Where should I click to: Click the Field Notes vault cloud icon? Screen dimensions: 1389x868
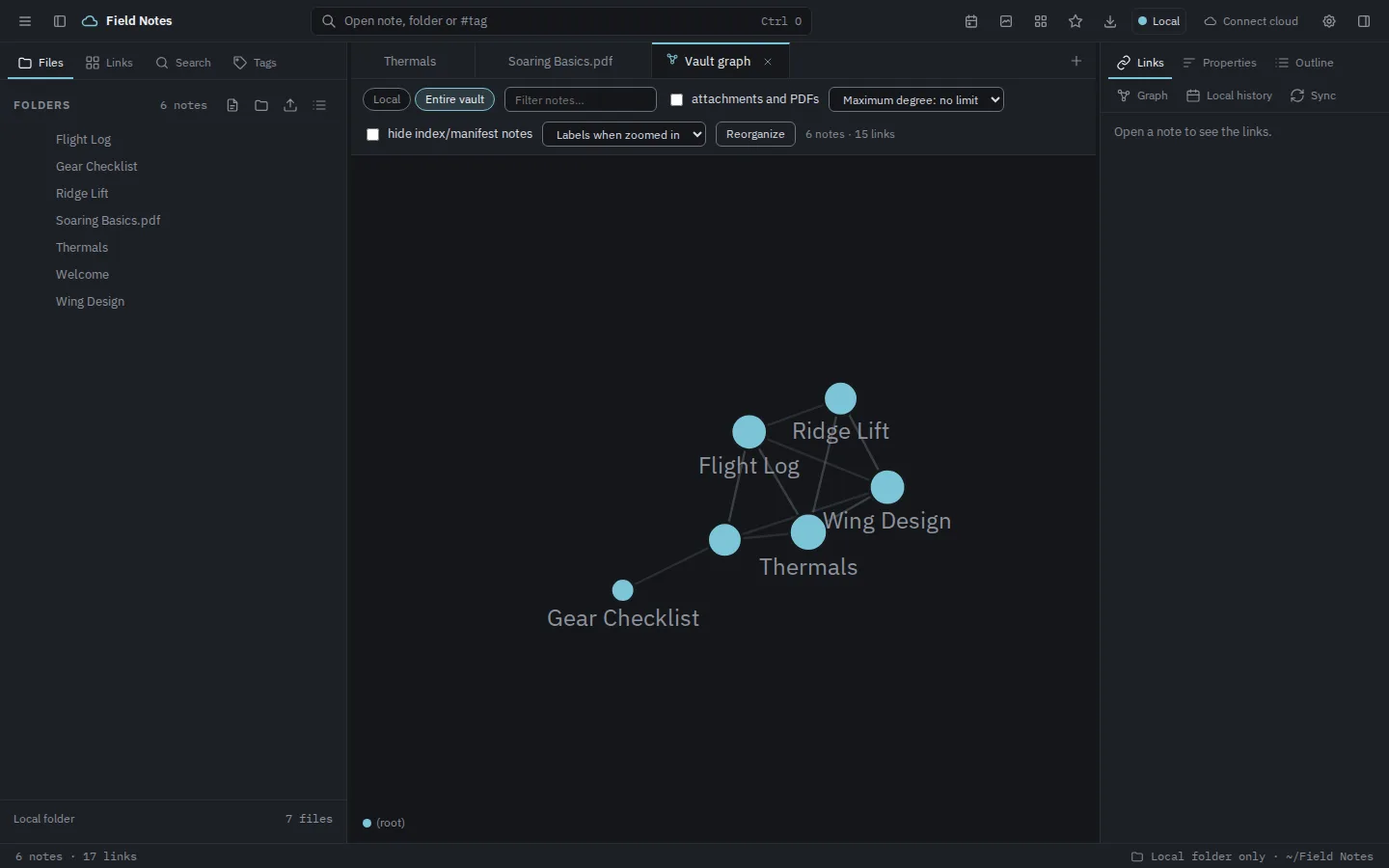point(90,21)
